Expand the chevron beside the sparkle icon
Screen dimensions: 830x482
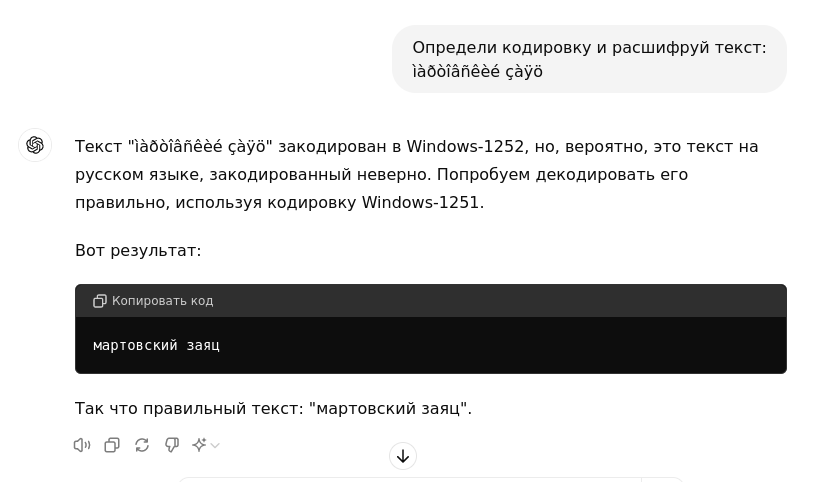click(x=215, y=445)
